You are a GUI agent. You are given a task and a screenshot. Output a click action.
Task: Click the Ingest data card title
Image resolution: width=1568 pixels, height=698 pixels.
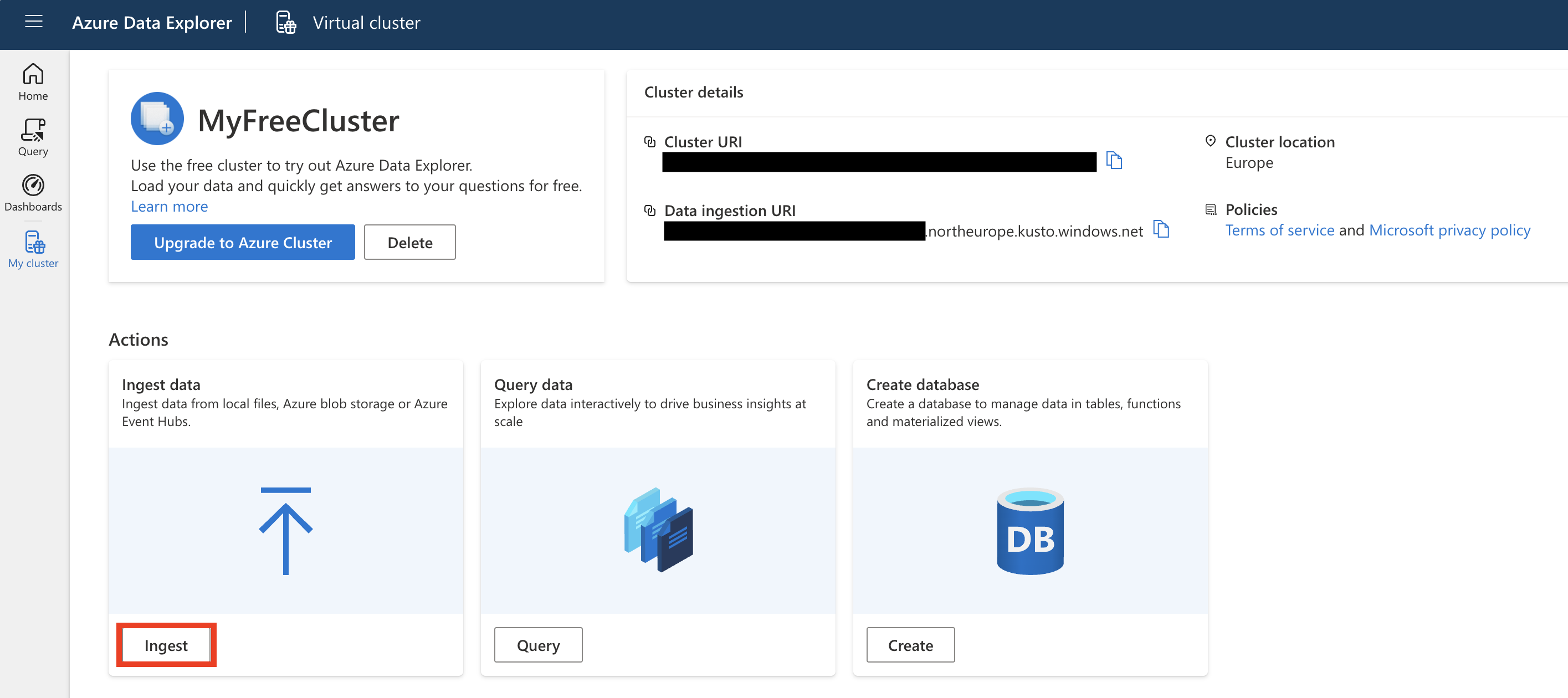pyautogui.click(x=161, y=384)
